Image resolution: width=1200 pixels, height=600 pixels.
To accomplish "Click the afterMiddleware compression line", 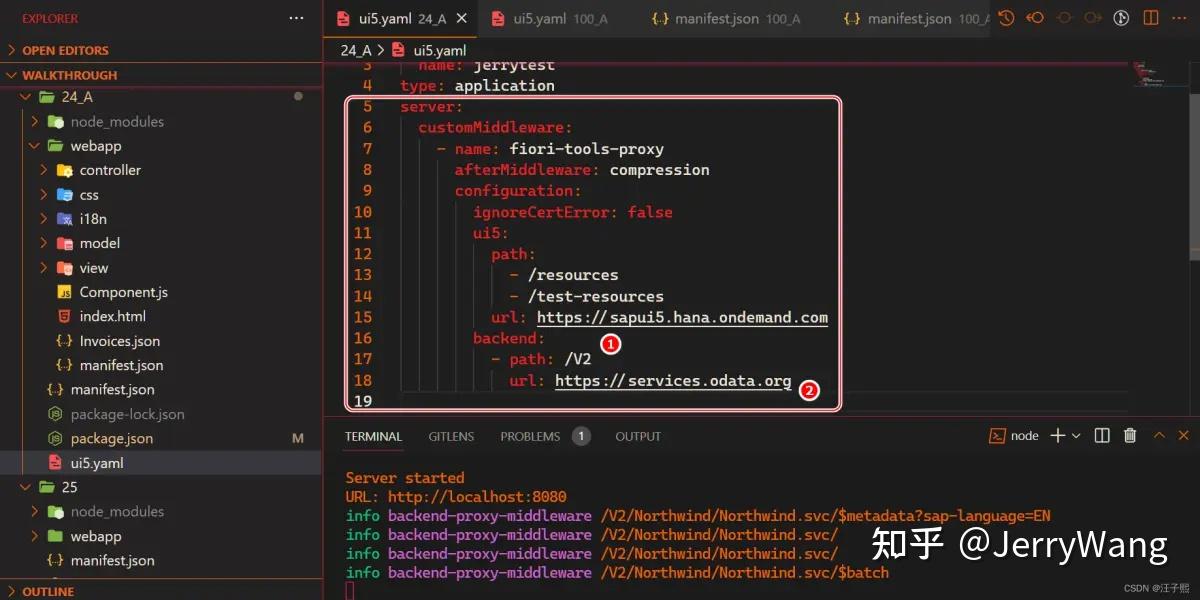I will 582,170.
